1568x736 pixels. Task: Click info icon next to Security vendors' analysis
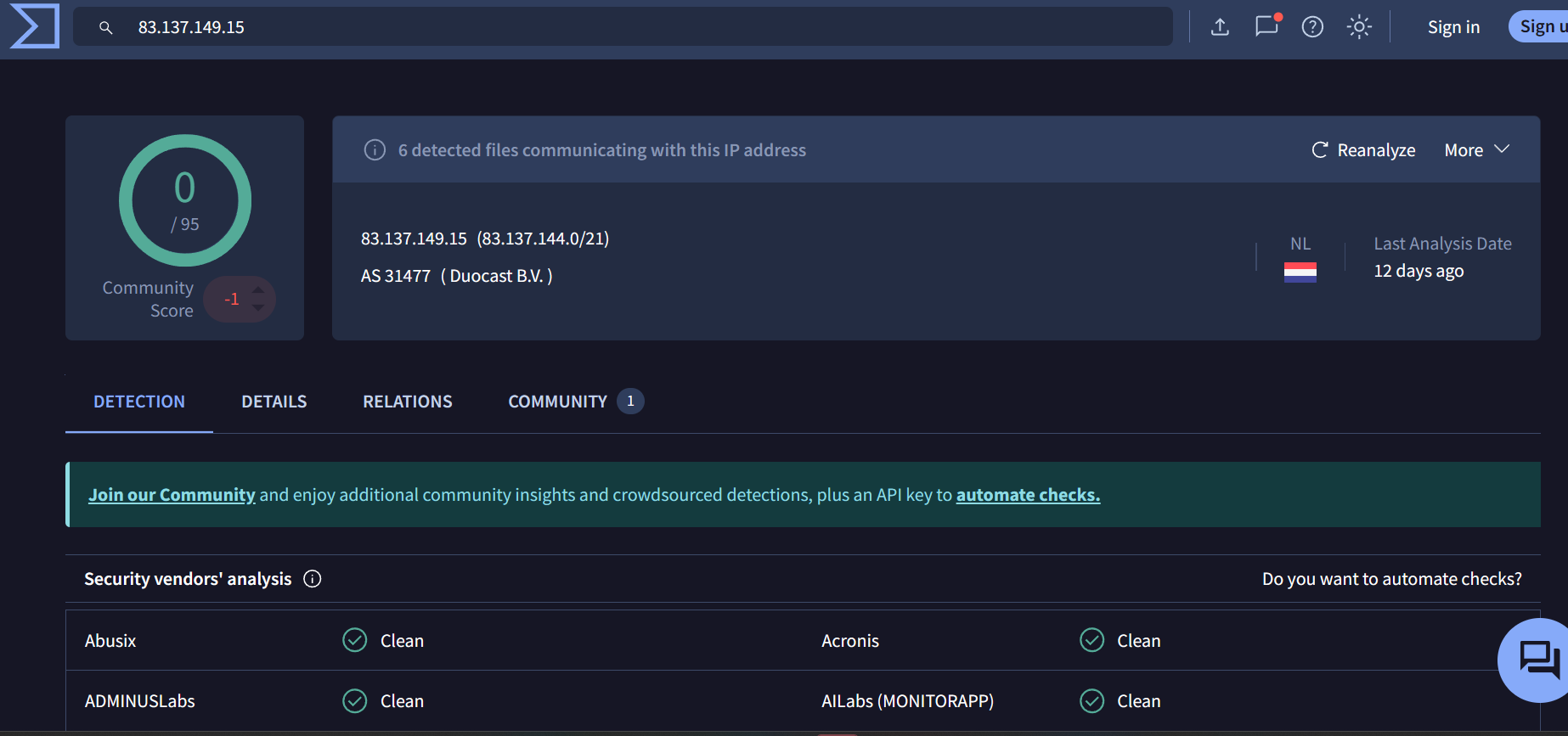[313, 579]
